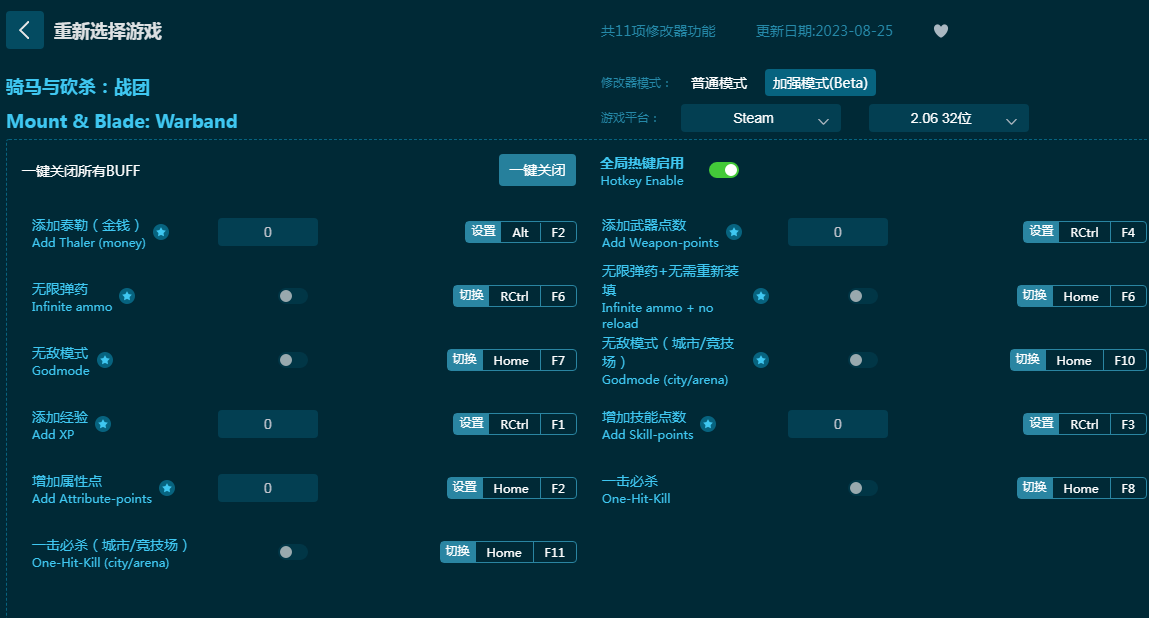Click star icon next to Add Weapon-points
Viewport: 1149px width, 618px height.
click(734, 232)
